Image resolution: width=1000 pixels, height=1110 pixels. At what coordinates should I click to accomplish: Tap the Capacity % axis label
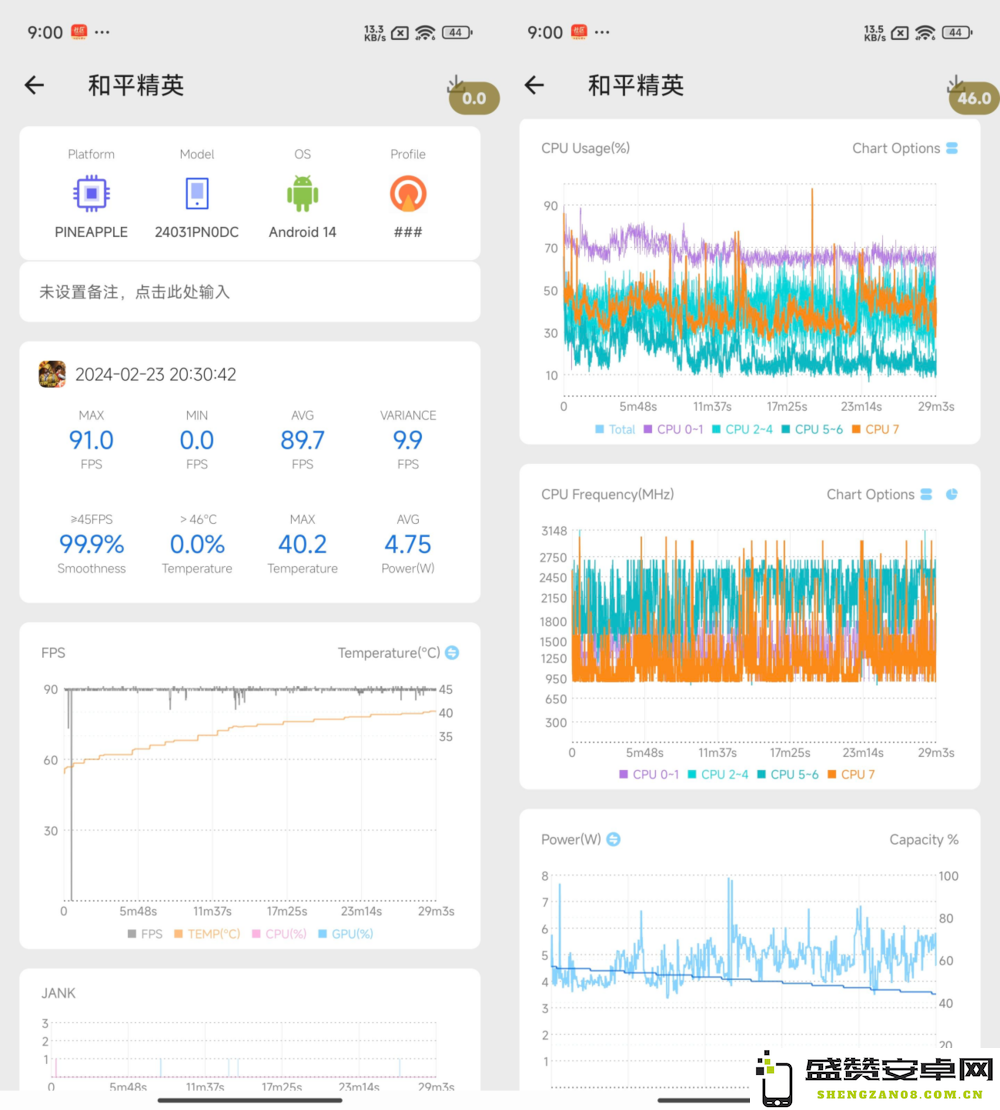pyautogui.click(x=924, y=840)
